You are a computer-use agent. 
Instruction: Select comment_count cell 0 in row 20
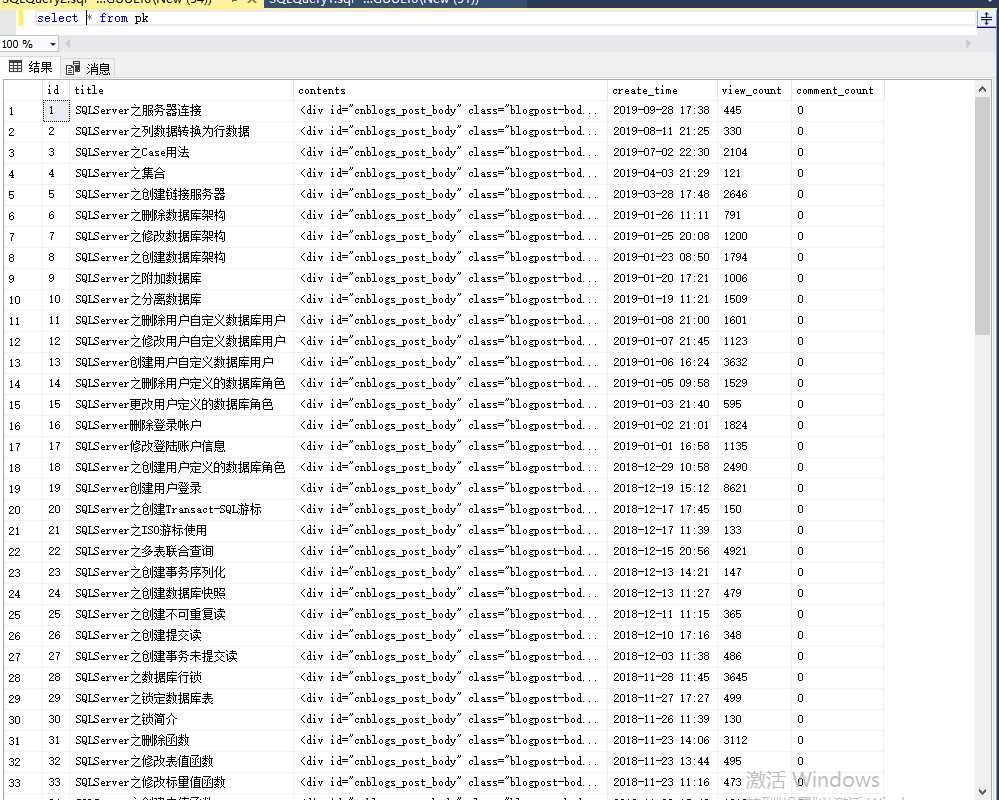(x=838, y=510)
